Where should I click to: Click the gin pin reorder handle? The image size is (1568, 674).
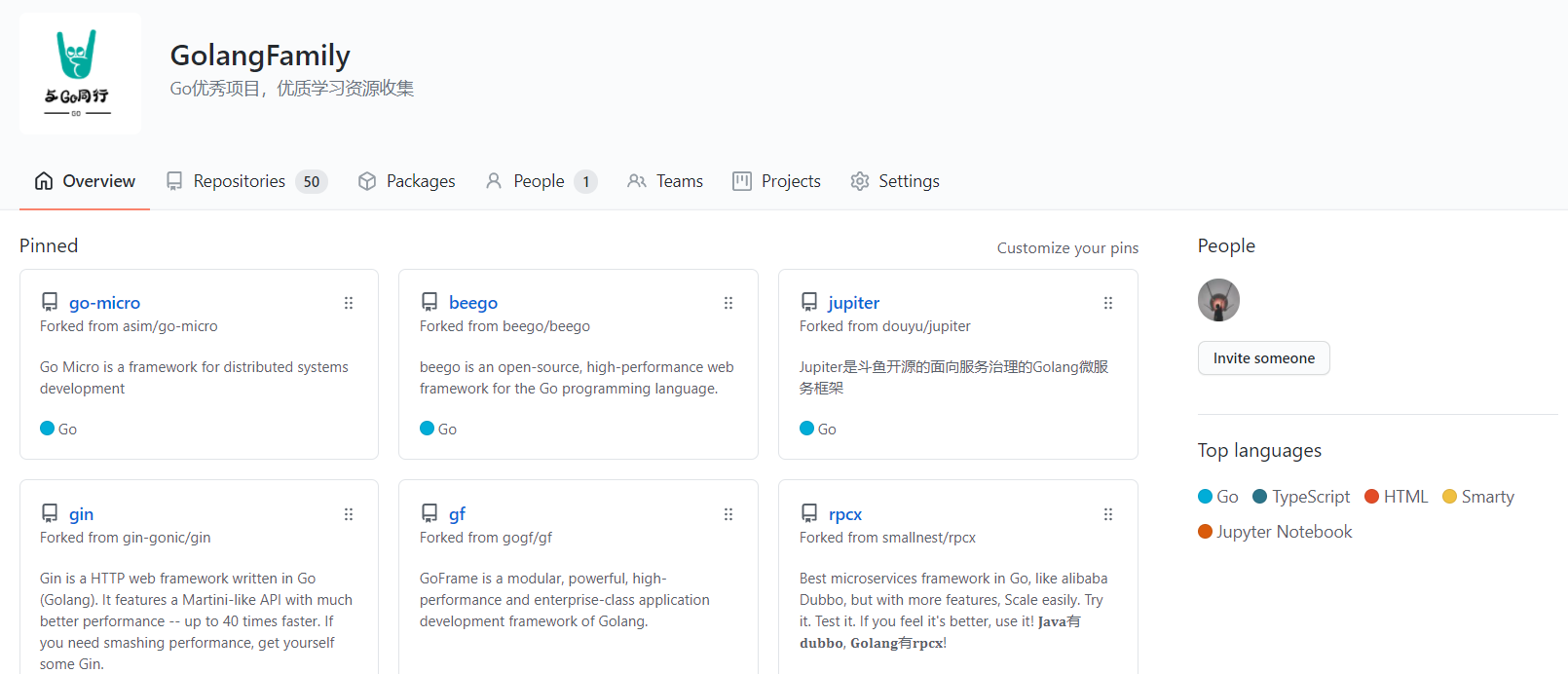pyautogui.click(x=349, y=514)
